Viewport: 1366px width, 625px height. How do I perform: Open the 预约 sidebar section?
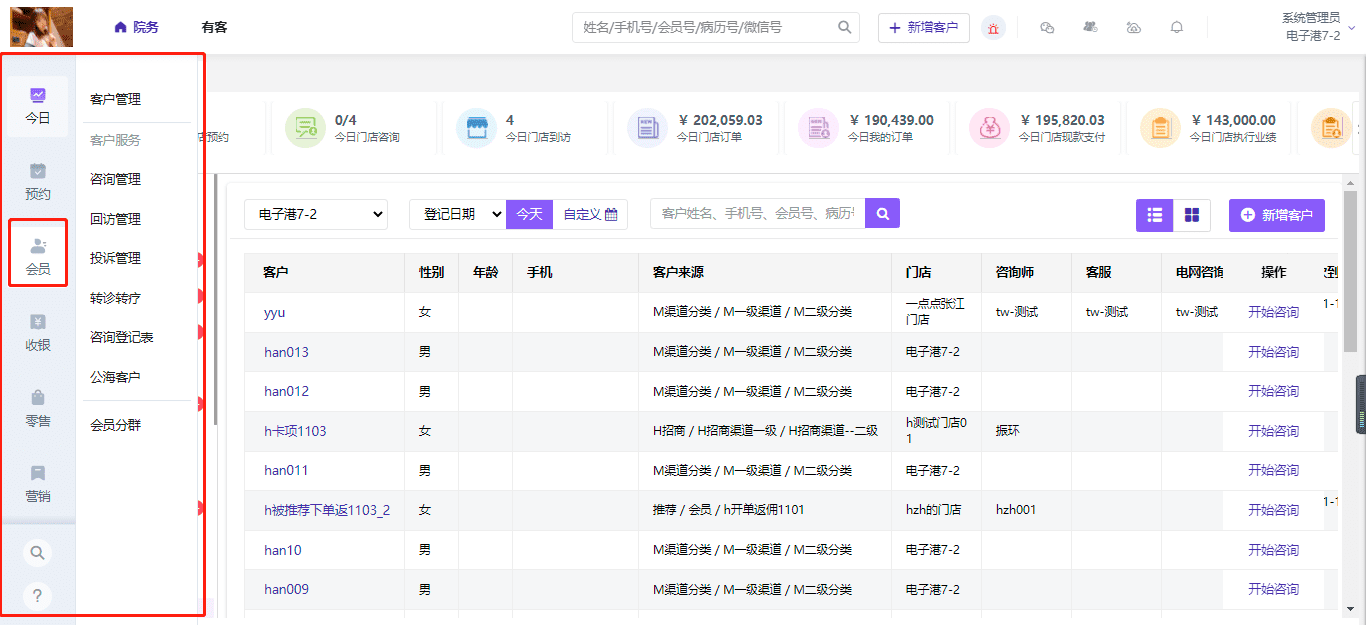pos(38,181)
